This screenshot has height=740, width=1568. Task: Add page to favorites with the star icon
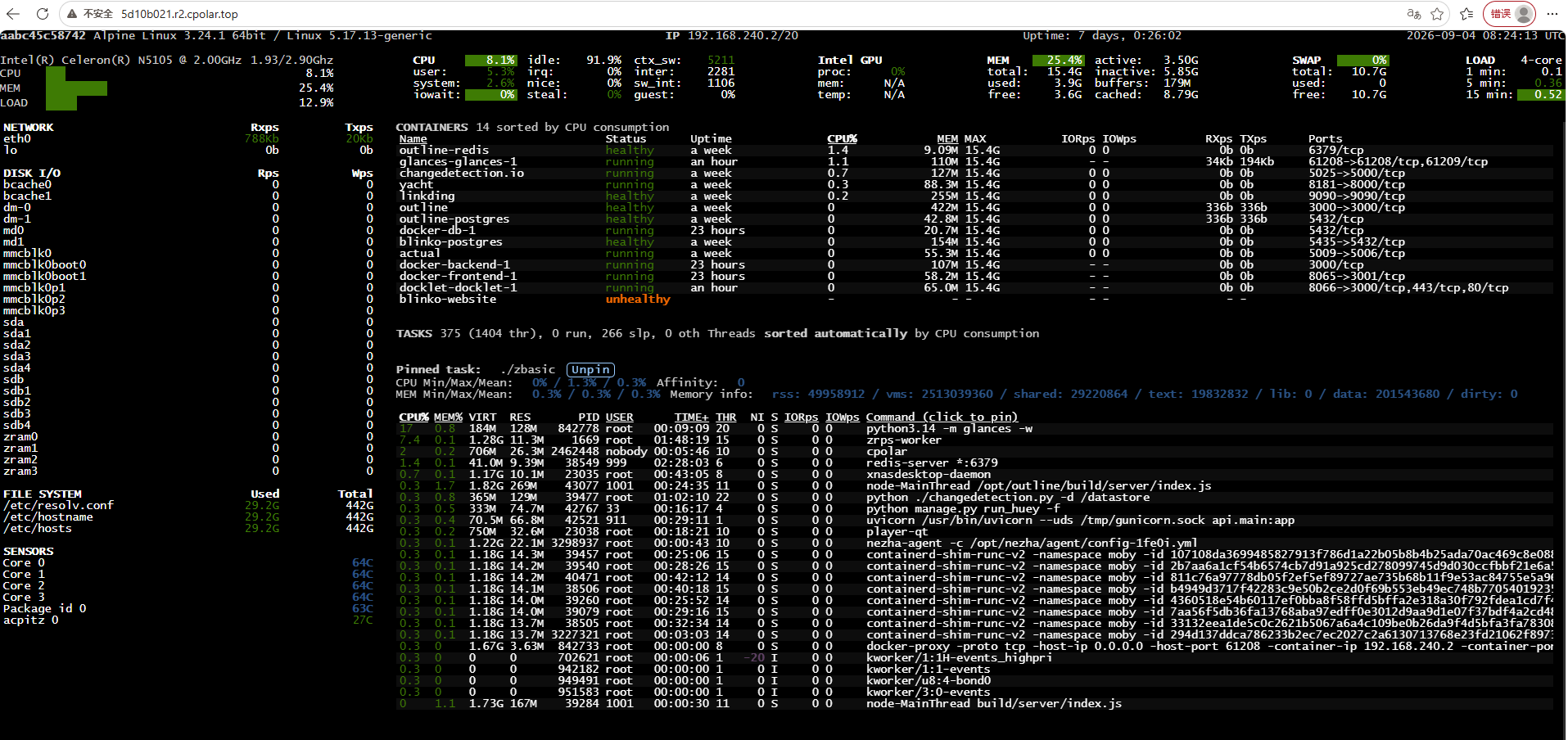pyautogui.click(x=1437, y=14)
